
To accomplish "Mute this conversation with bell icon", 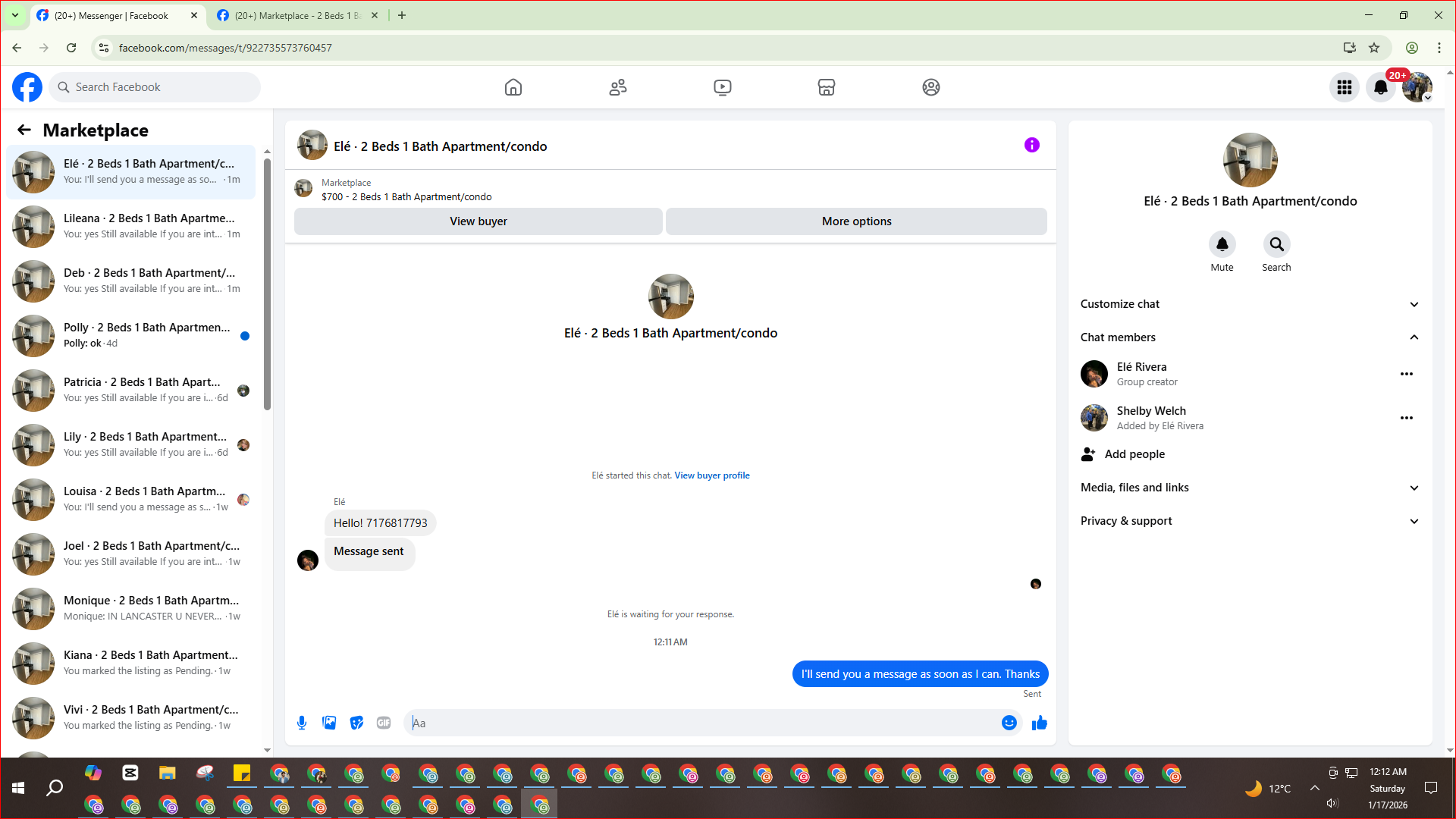I will 1222,244.
